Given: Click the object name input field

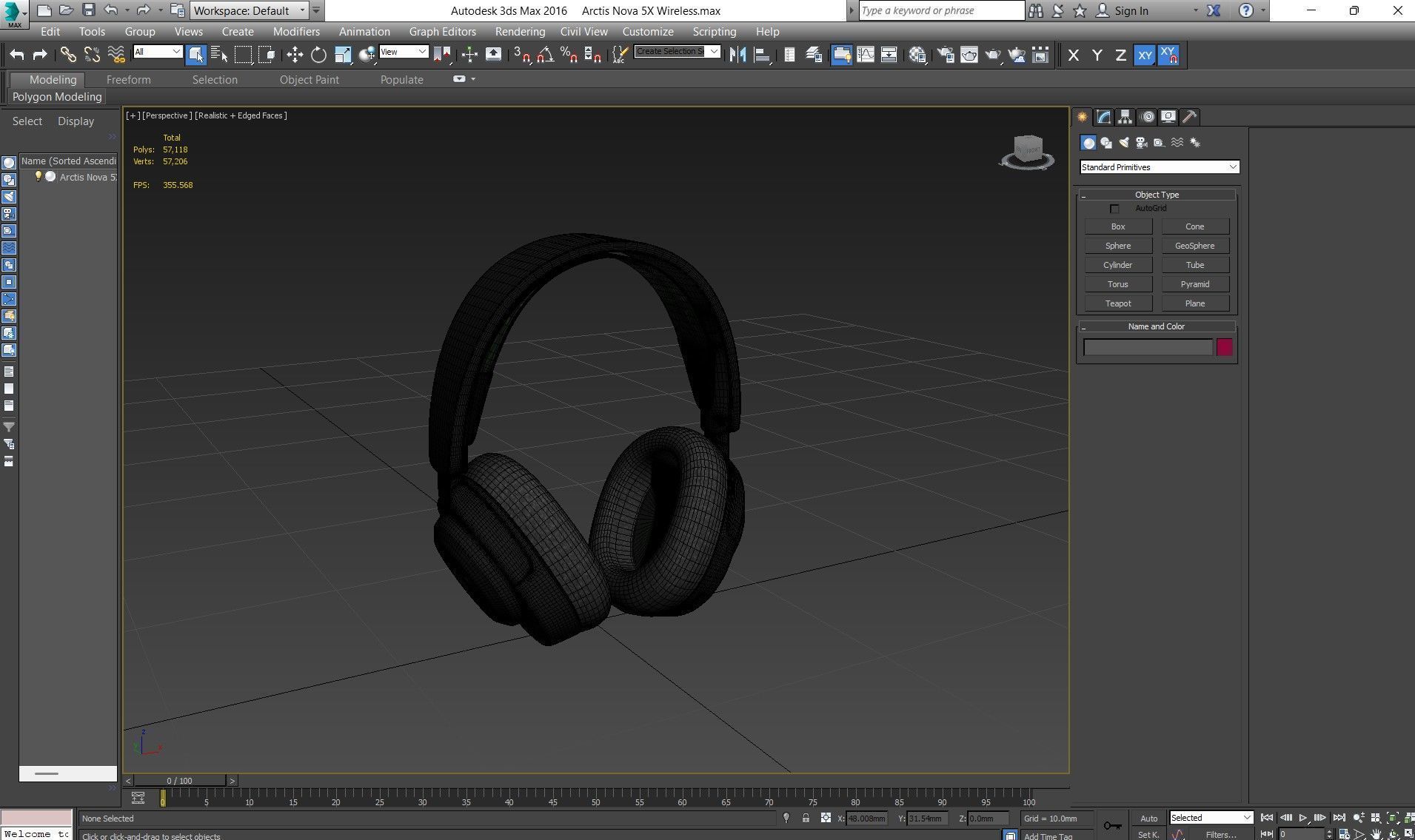Looking at the screenshot, I should [x=1148, y=347].
